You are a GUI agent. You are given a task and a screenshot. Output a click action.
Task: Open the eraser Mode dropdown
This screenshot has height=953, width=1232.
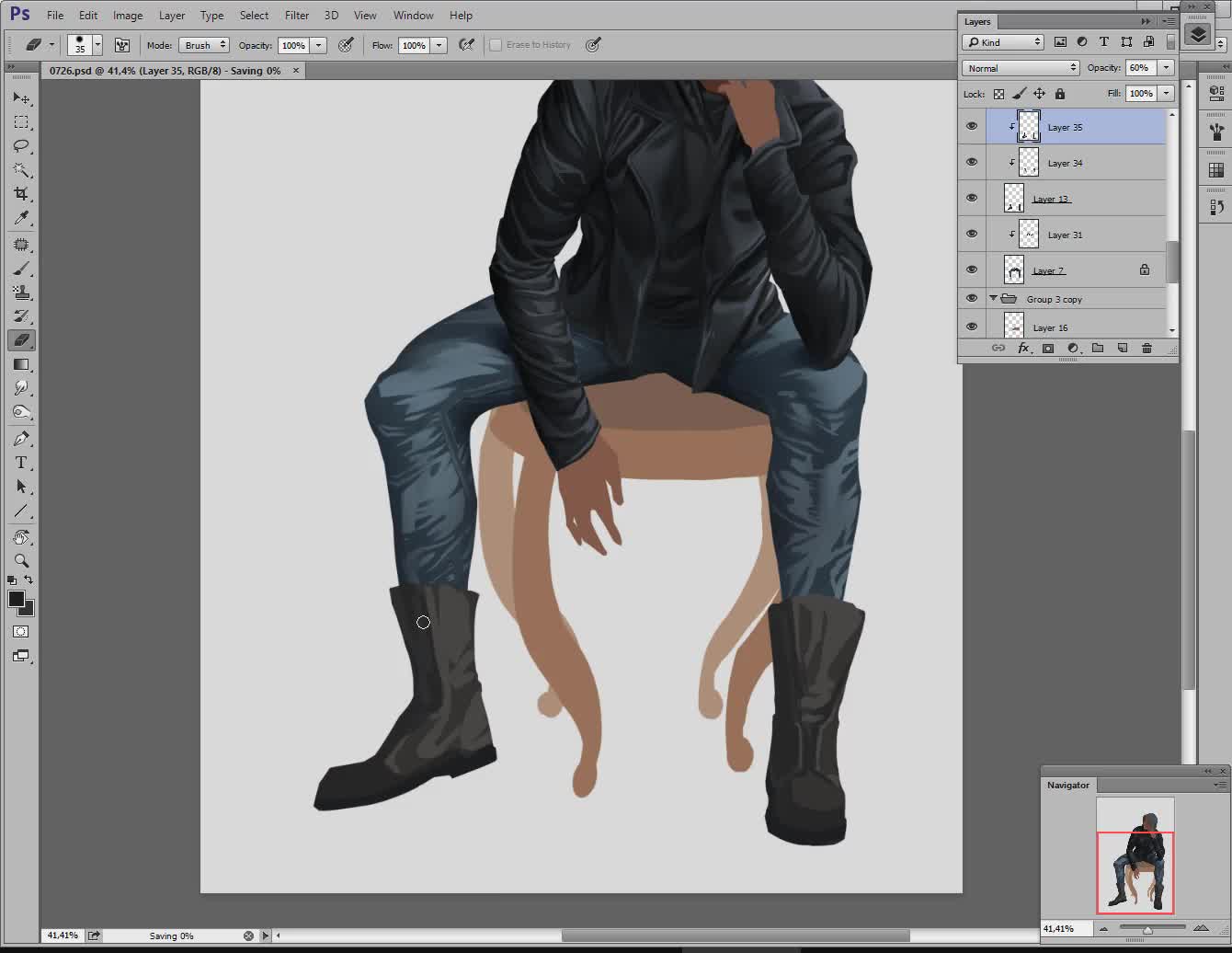point(203,45)
